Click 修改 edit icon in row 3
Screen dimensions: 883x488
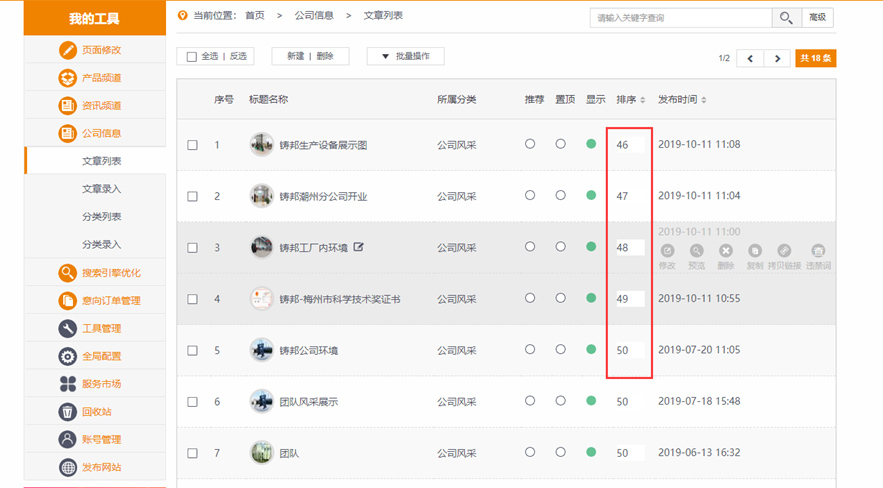pyautogui.click(x=667, y=251)
